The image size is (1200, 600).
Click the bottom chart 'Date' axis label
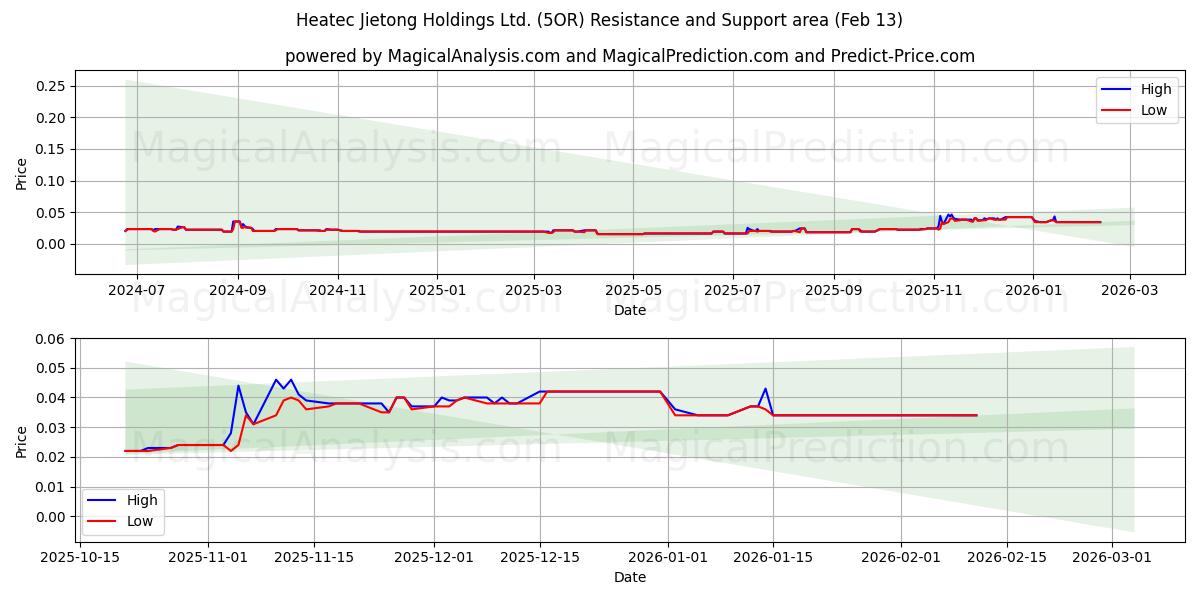click(630, 578)
